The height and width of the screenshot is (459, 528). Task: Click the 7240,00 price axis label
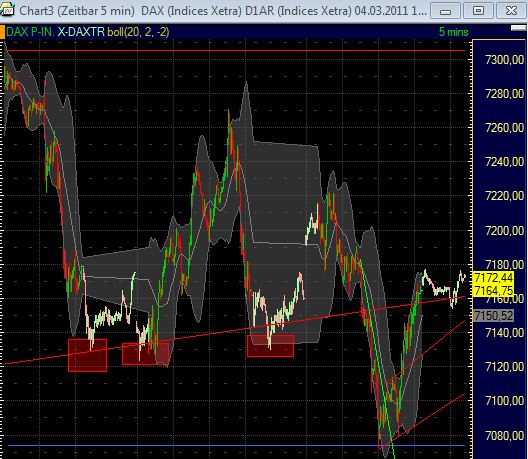tap(504, 162)
